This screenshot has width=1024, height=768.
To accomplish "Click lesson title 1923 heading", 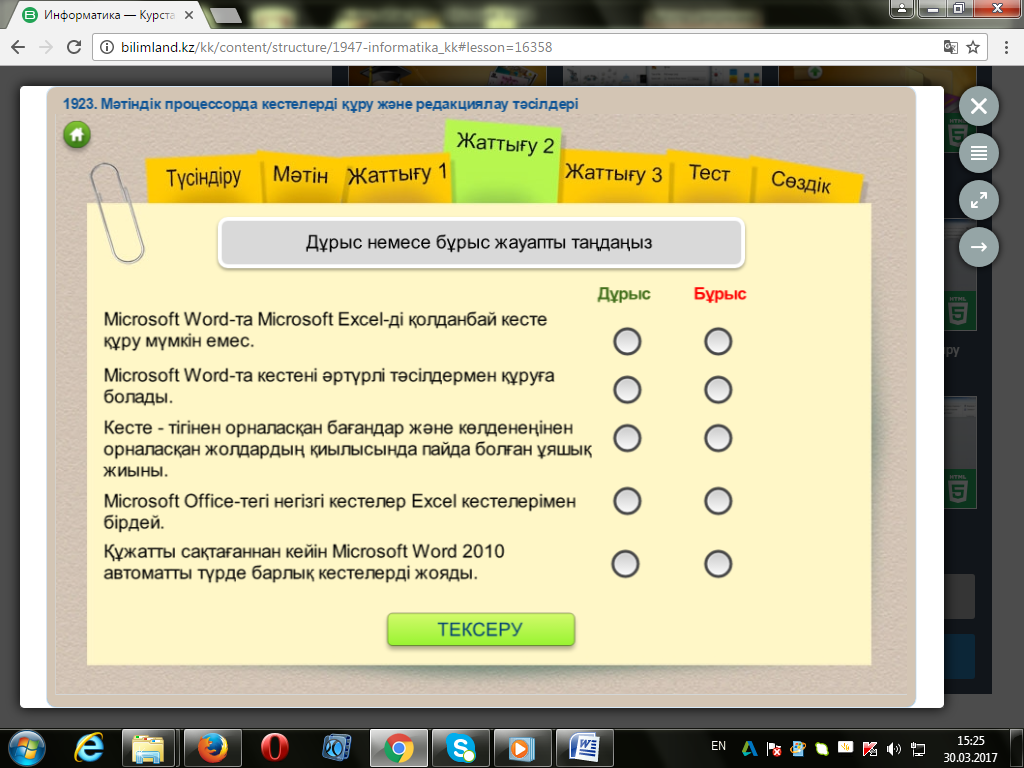I will [x=321, y=104].
